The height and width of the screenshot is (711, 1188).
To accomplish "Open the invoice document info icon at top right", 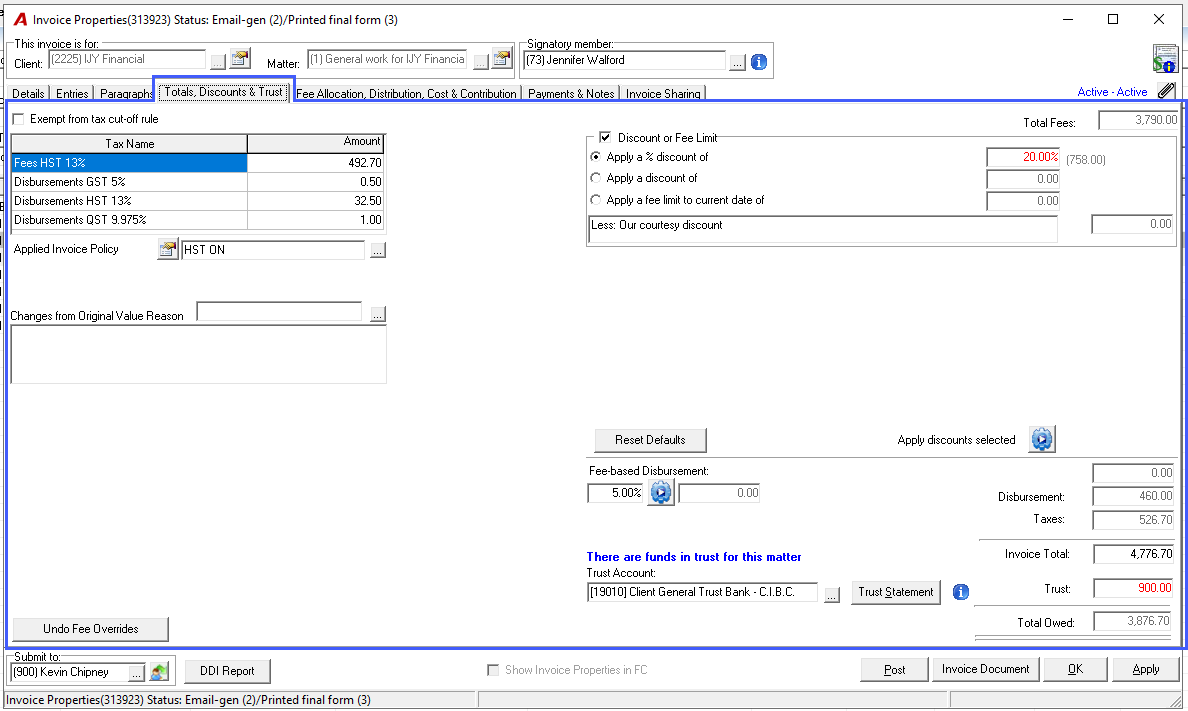I will coord(1165,58).
